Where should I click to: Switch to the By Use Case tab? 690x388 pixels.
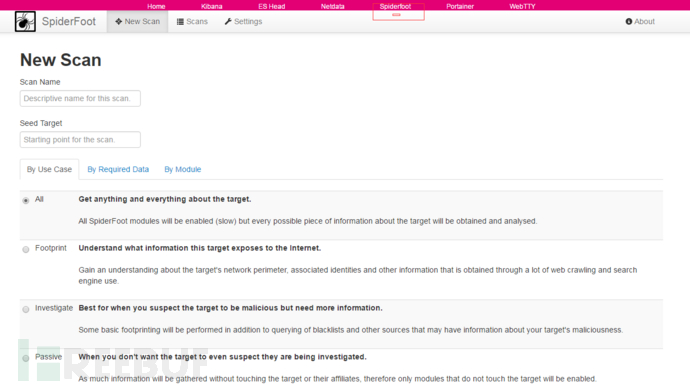coord(49,169)
